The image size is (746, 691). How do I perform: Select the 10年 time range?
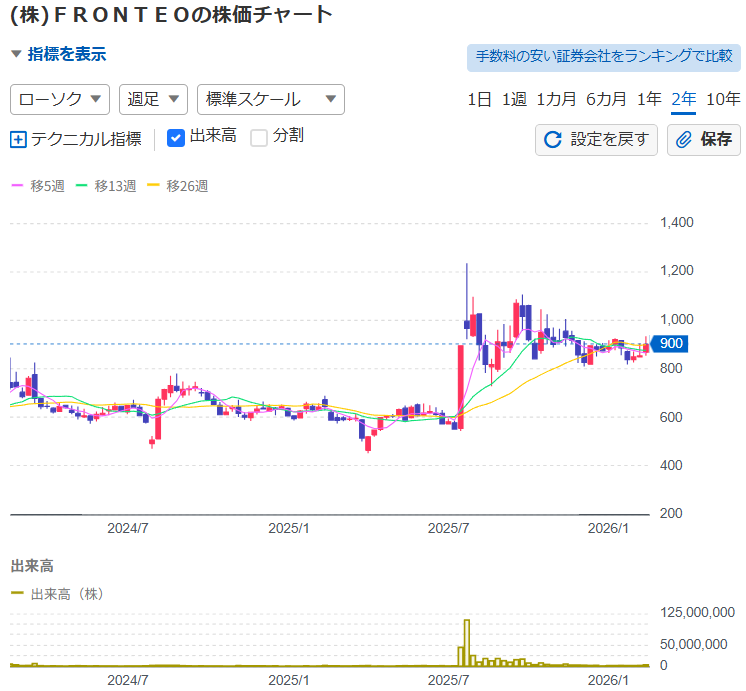click(x=723, y=99)
